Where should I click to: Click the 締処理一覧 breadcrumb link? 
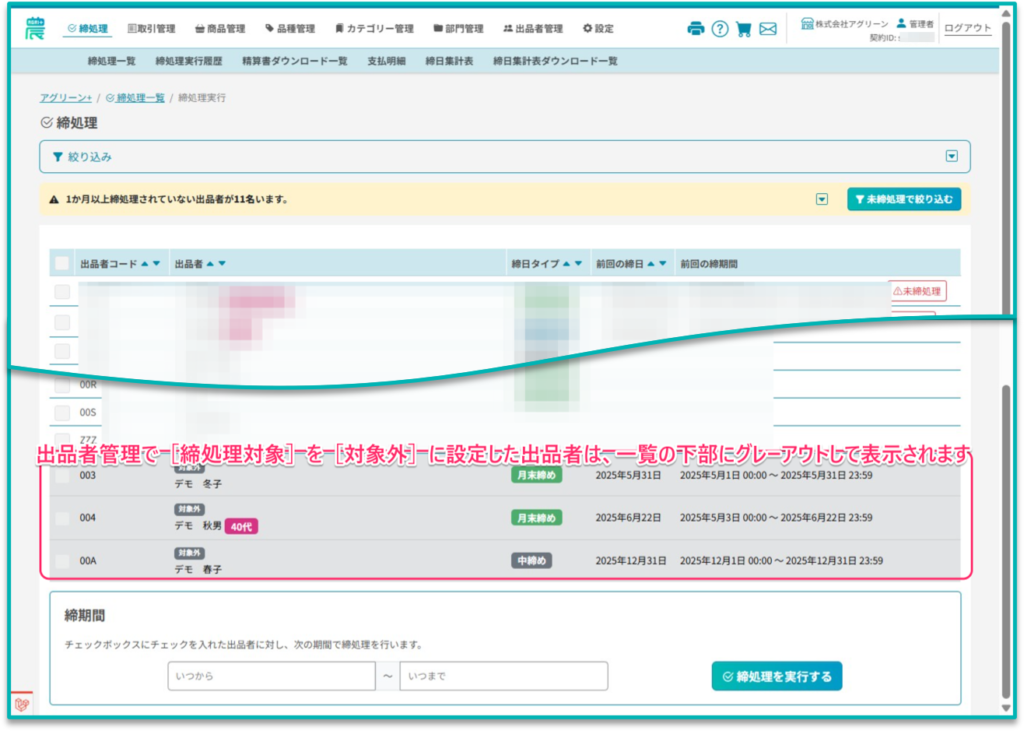[x=135, y=98]
